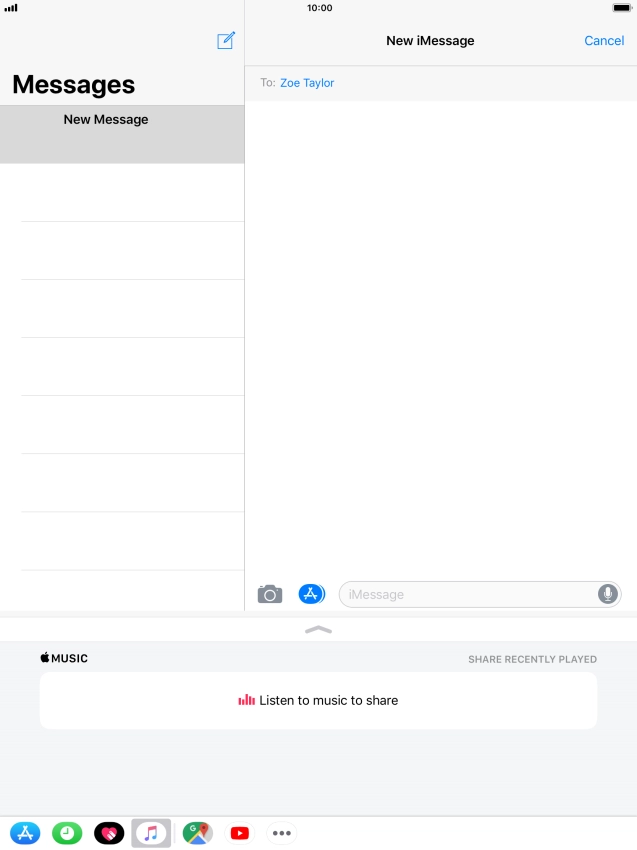Toggle the App Store apps drawer button
637x850 pixels.
(x=312, y=594)
